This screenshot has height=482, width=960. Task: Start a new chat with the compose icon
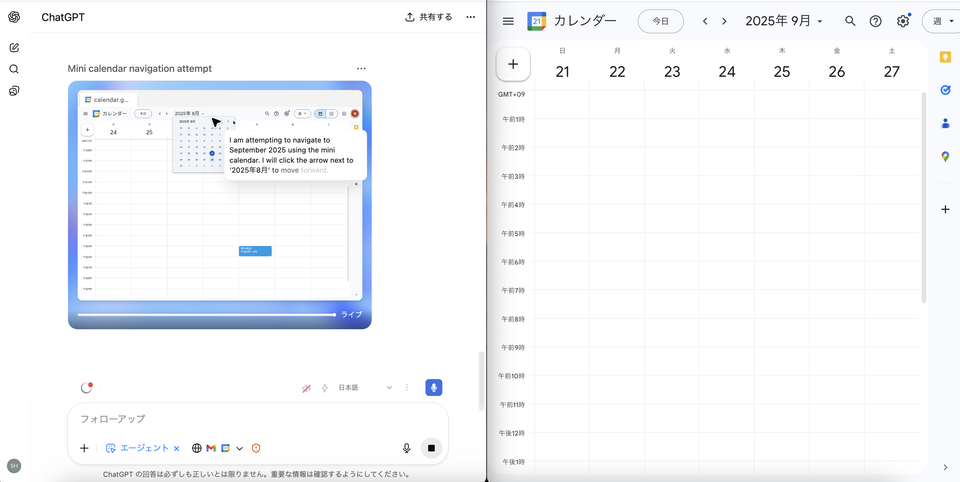pyautogui.click(x=14, y=47)
